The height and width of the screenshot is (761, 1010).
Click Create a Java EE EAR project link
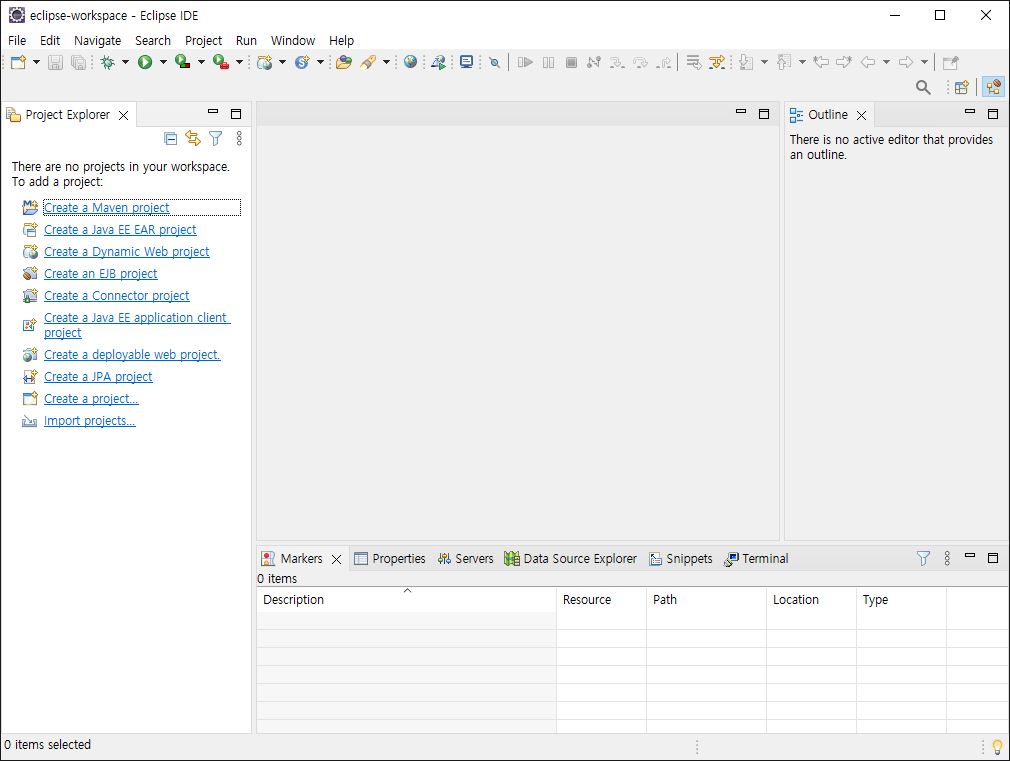(120, 229)
